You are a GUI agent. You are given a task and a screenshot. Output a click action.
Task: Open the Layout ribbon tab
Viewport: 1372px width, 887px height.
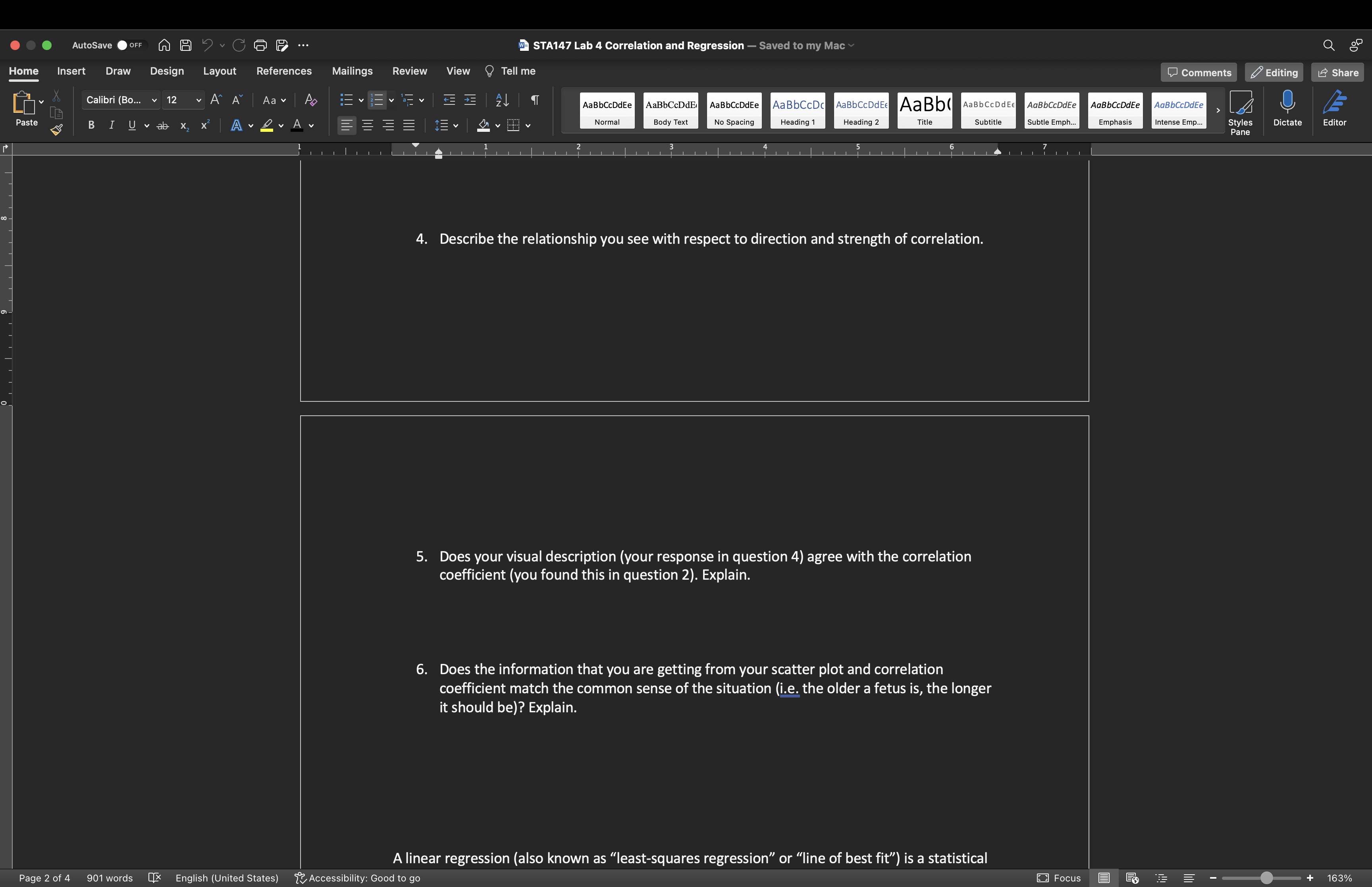(220, 71)
